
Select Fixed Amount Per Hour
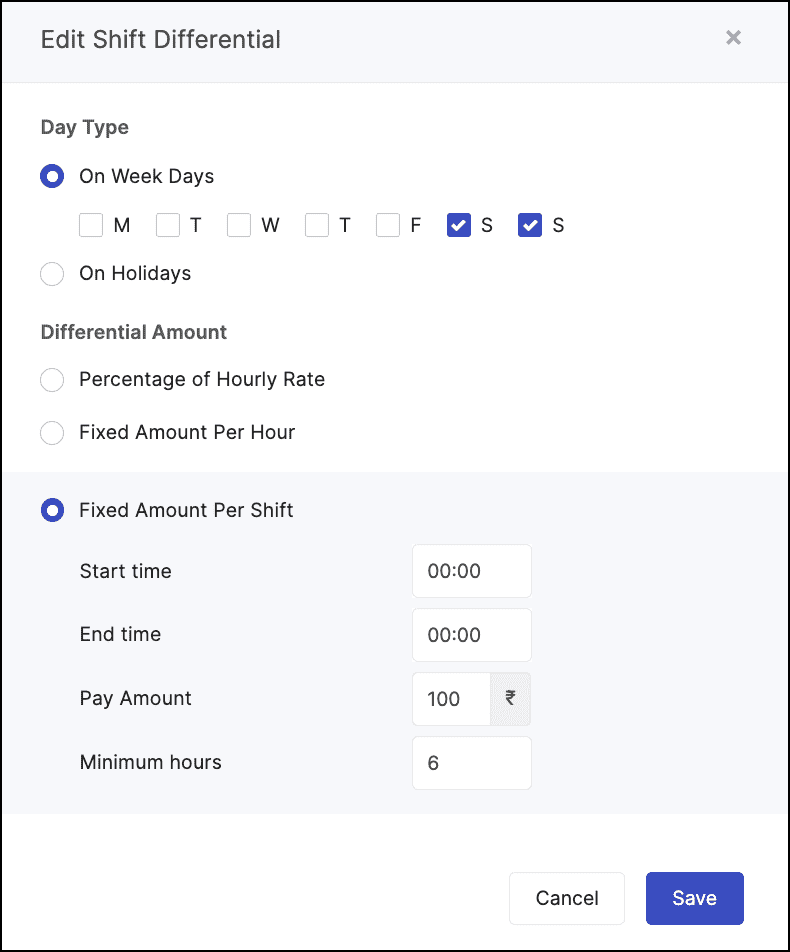pyautogui.click(x=52, y=432)
